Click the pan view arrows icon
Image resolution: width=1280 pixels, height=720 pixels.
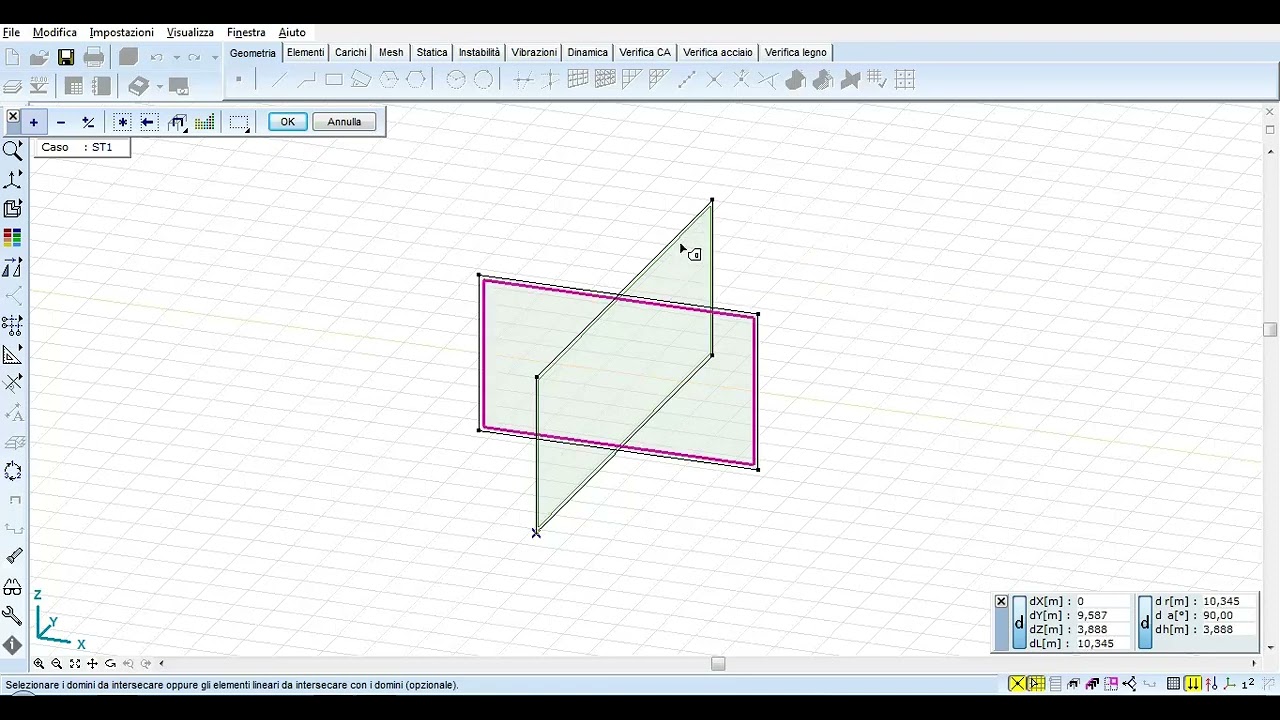93,663
